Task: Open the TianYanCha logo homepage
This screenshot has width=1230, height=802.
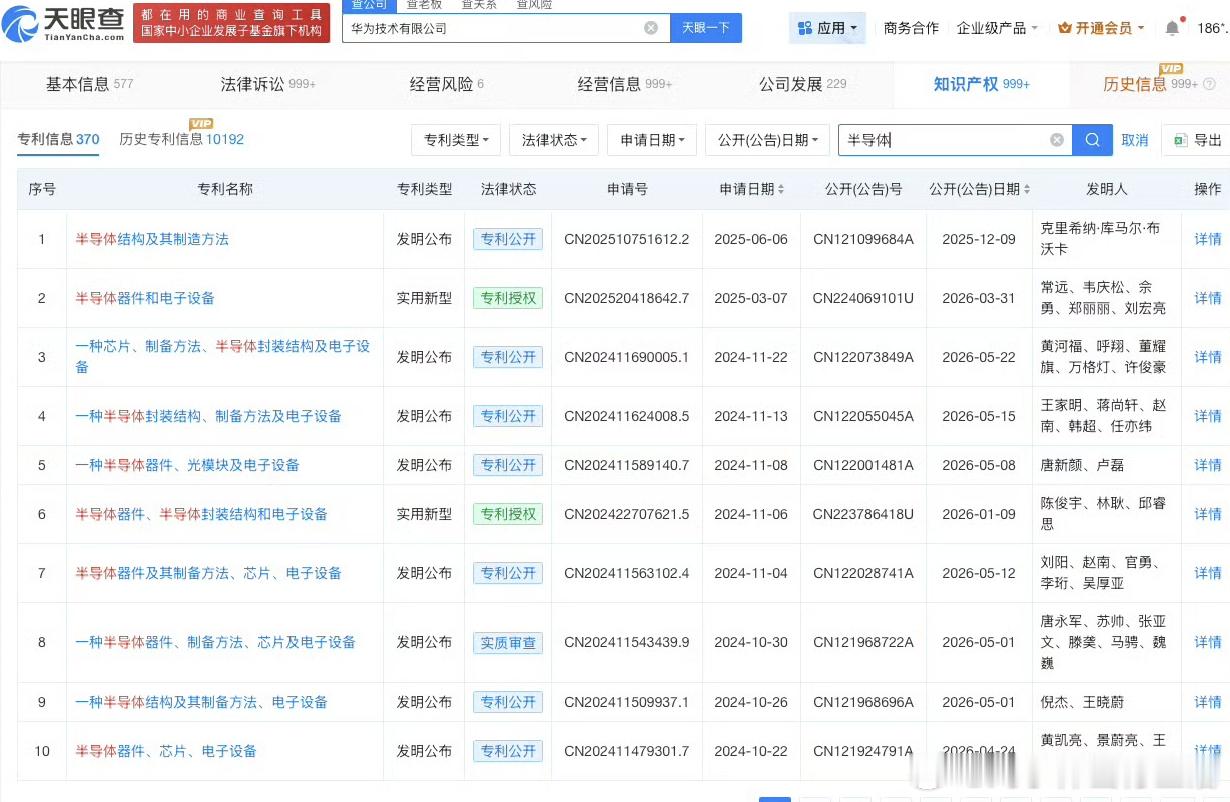Action: point(65,22)
